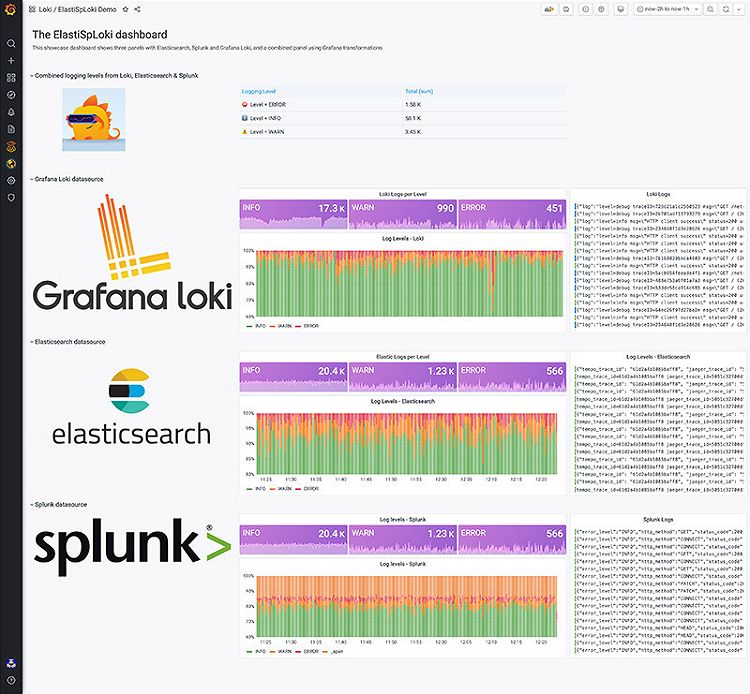
Task: Star the ElastiSpLoki Demo dashboard
Action: (125, 9)
